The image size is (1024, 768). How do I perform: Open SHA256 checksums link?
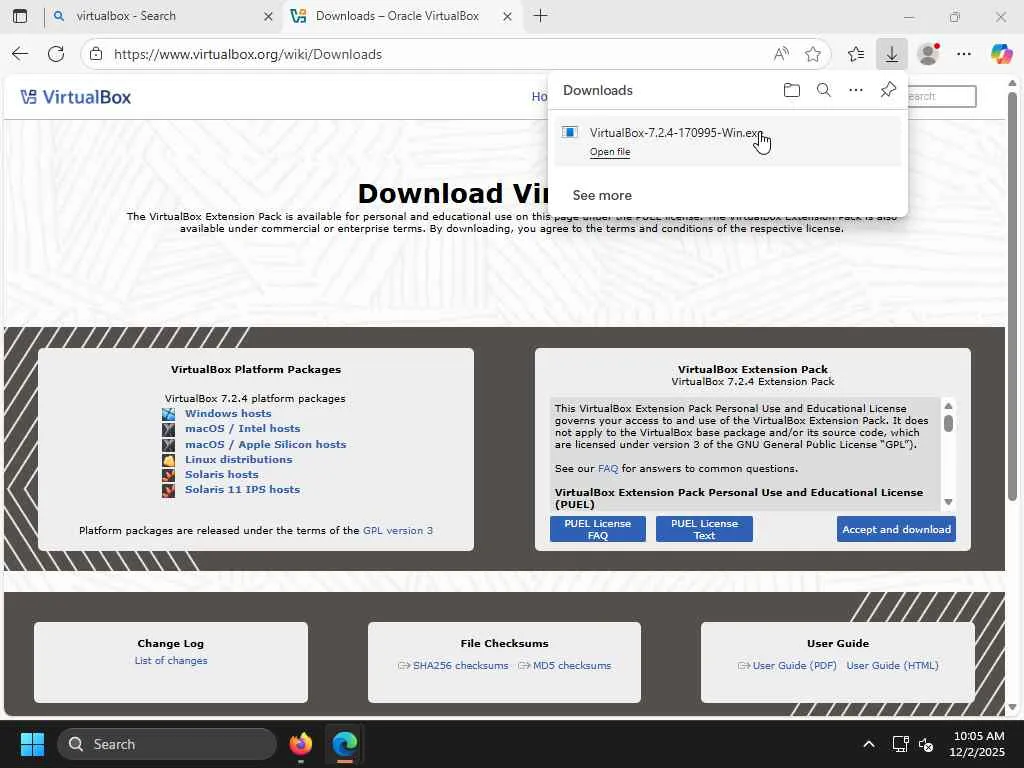460,665
